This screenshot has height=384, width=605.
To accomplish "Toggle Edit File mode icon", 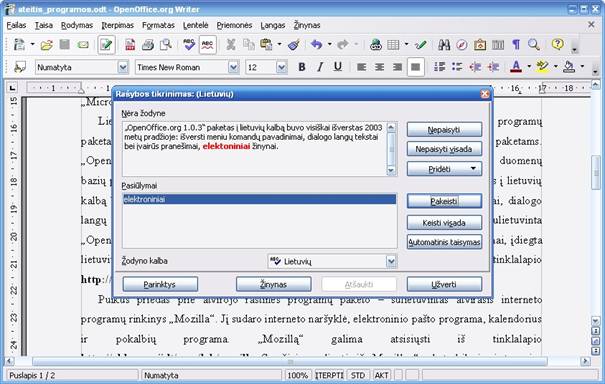I will 106,45.
